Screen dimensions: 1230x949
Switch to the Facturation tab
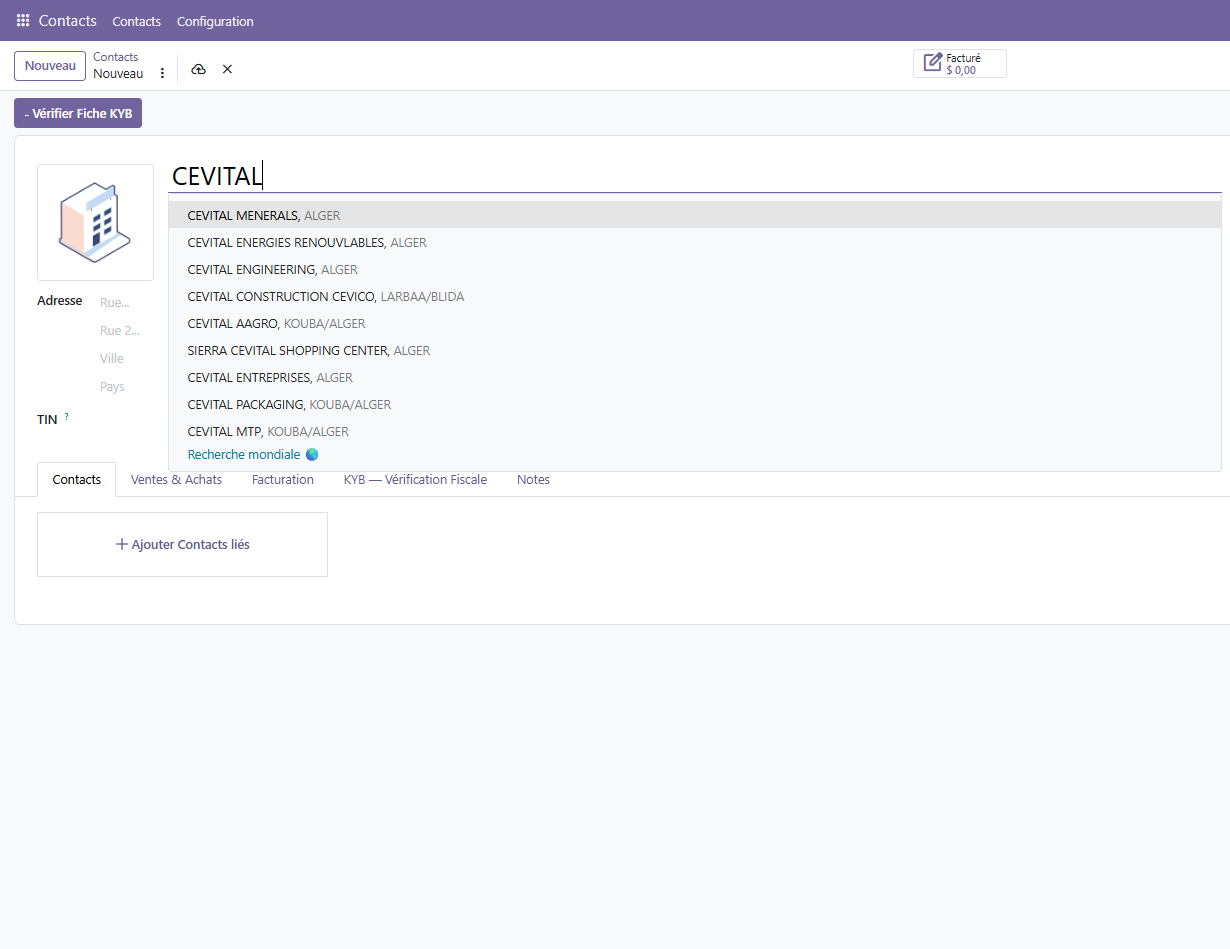[x=283, y=479]
